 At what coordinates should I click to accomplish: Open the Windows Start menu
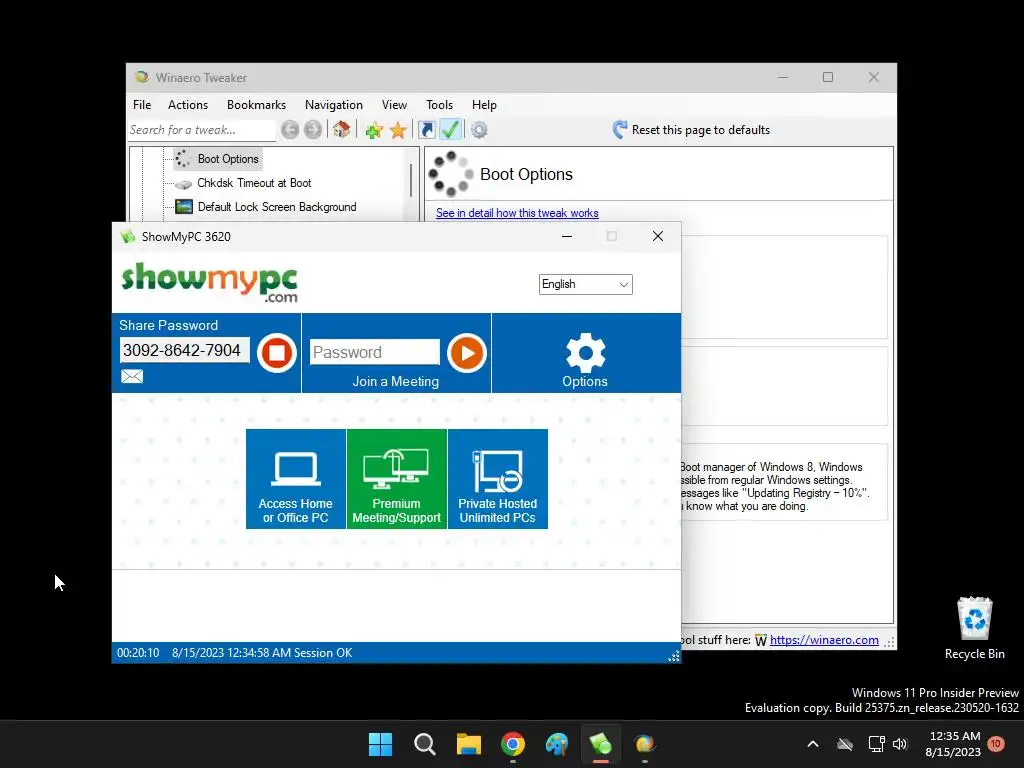click(x=380, y=744)
